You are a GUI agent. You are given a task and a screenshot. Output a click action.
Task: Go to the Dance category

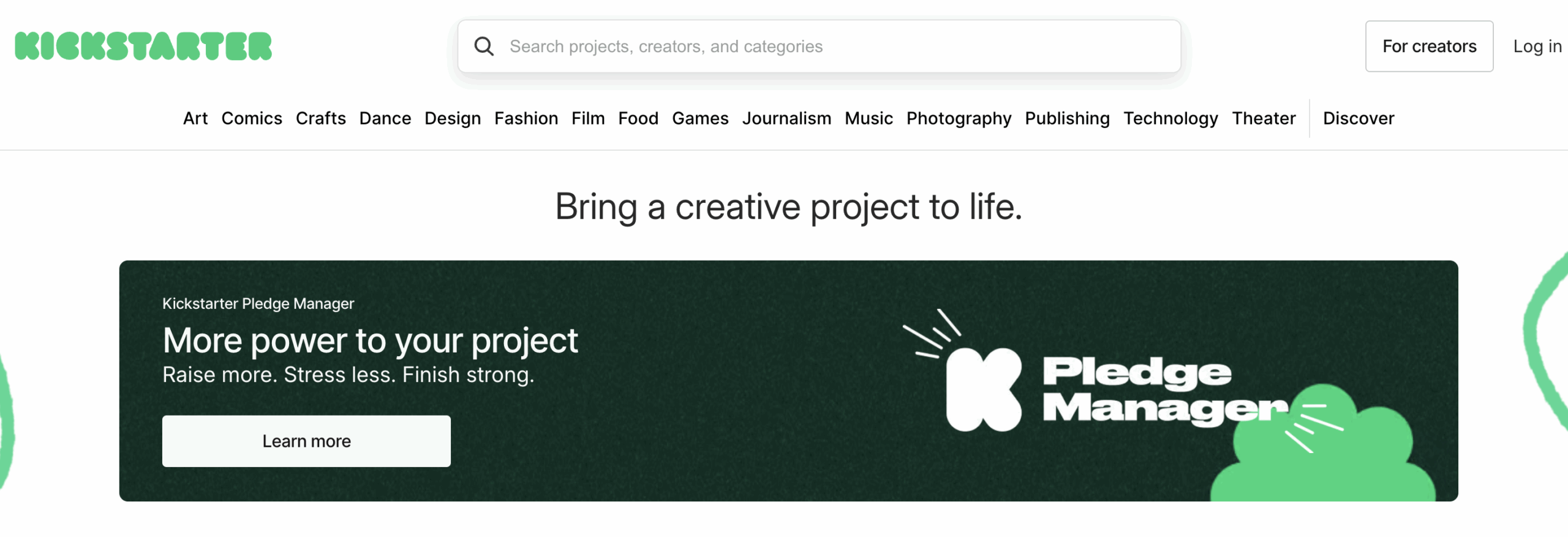385,118
